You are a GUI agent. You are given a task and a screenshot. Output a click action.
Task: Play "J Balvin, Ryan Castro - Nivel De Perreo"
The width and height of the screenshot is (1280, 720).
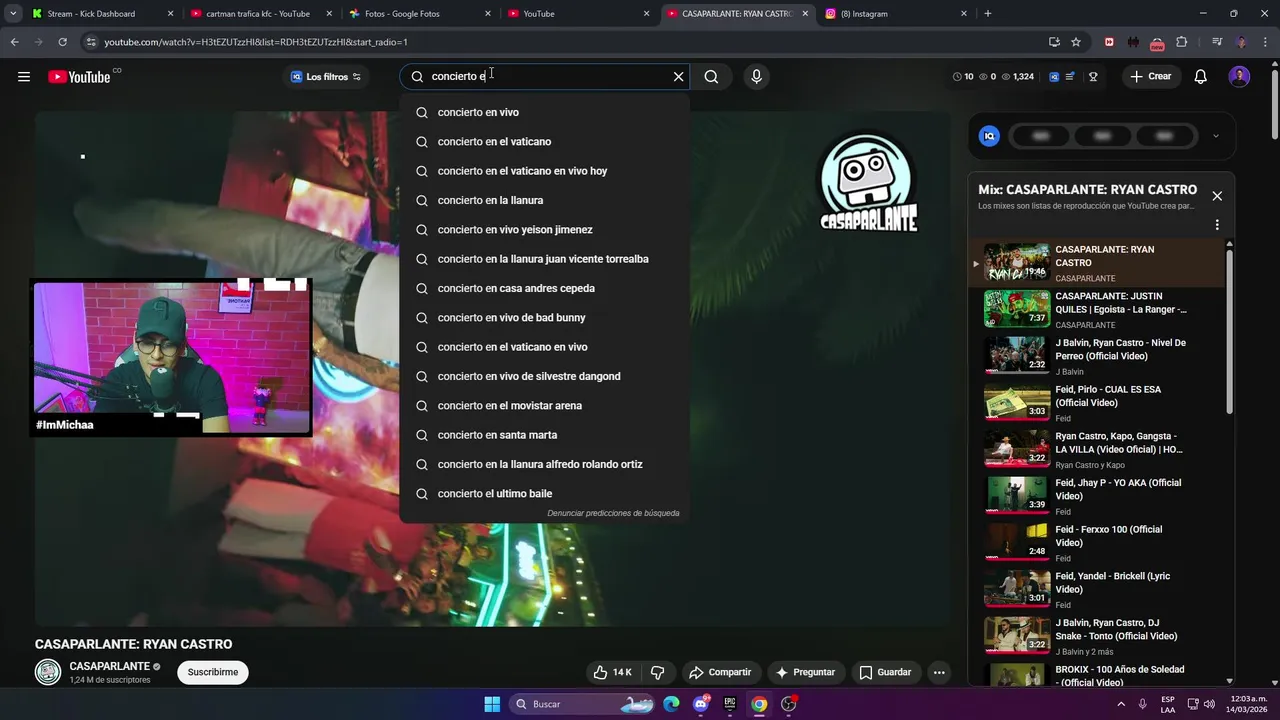click(x=1095, y=356)
